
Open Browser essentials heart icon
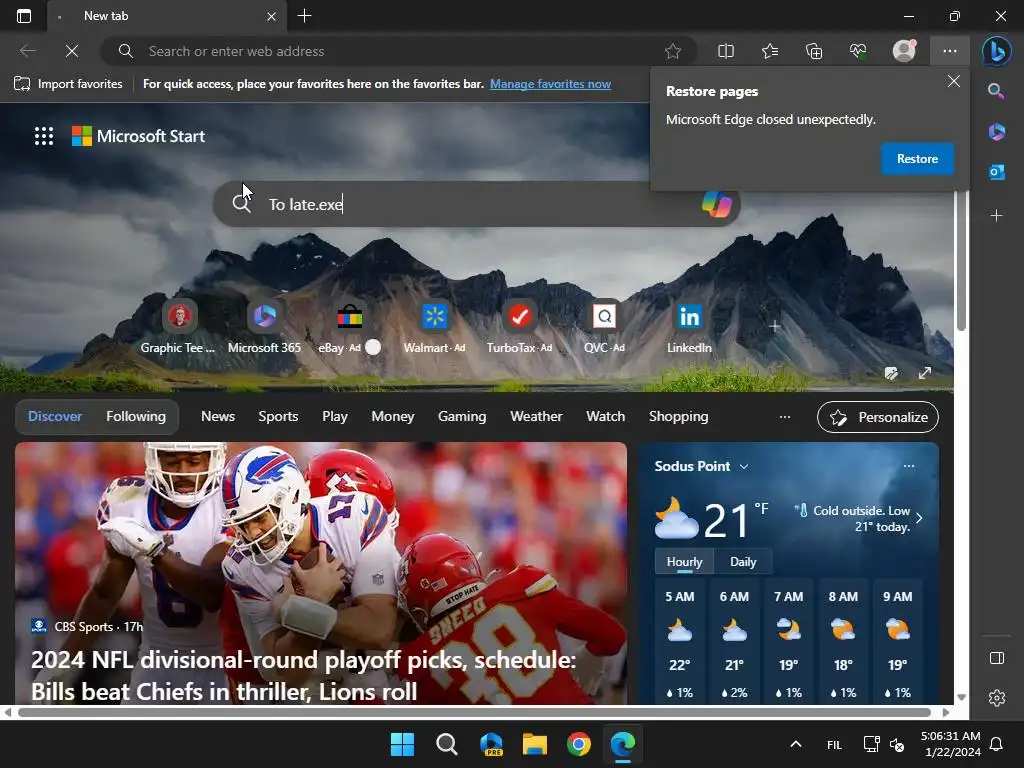[857, 51]
